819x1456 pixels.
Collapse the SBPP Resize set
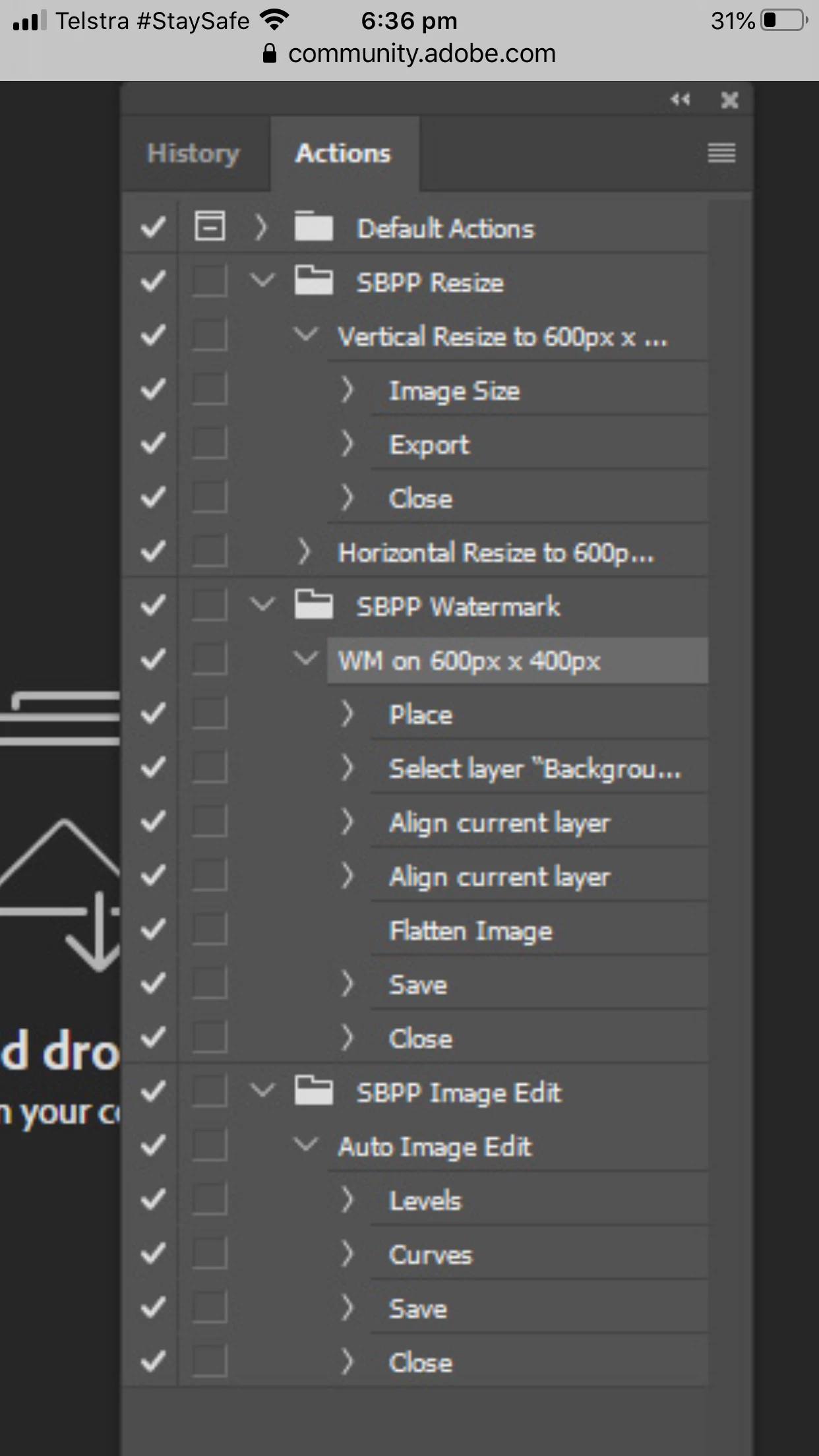point(262,280)
